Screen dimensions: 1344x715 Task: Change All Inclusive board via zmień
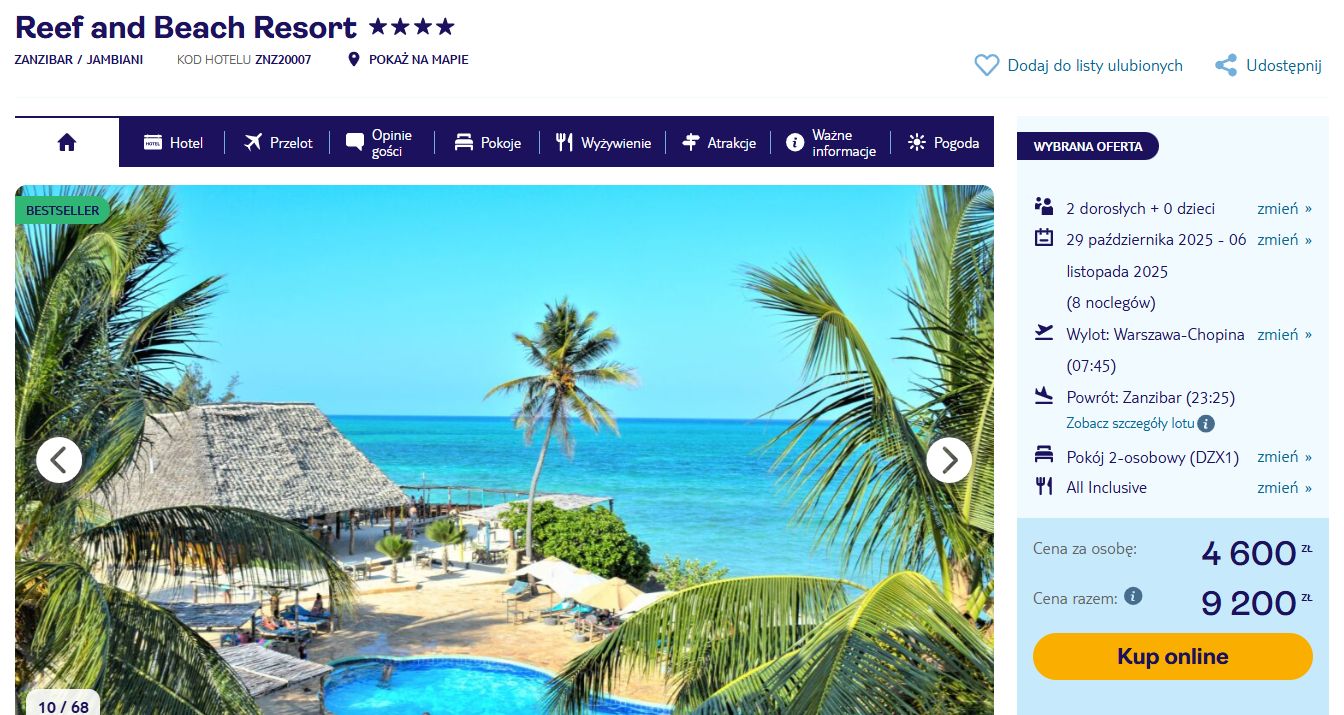(1284, 487)
